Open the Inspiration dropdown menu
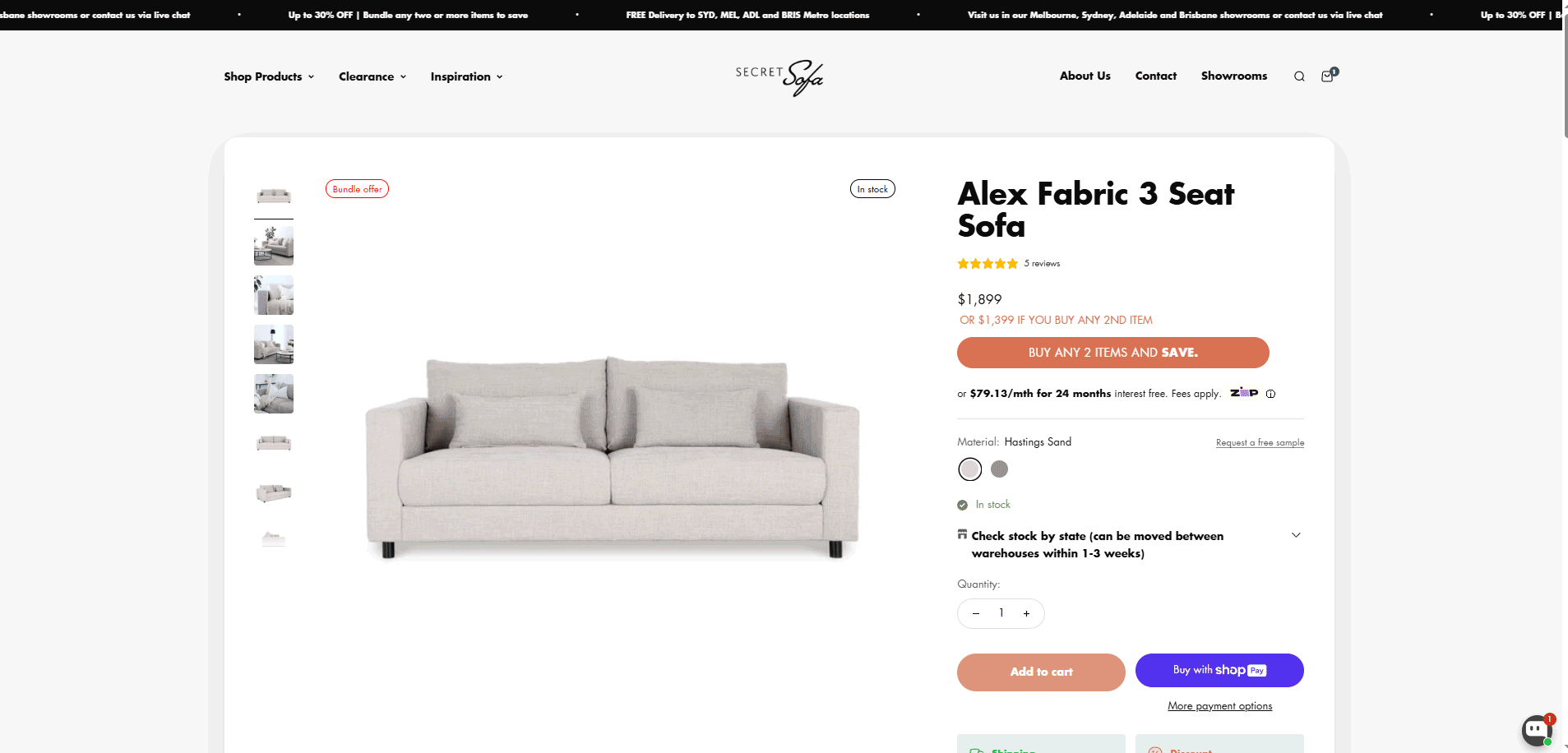This screenshot has height=753, width=1568. click(x=466, y=76)
